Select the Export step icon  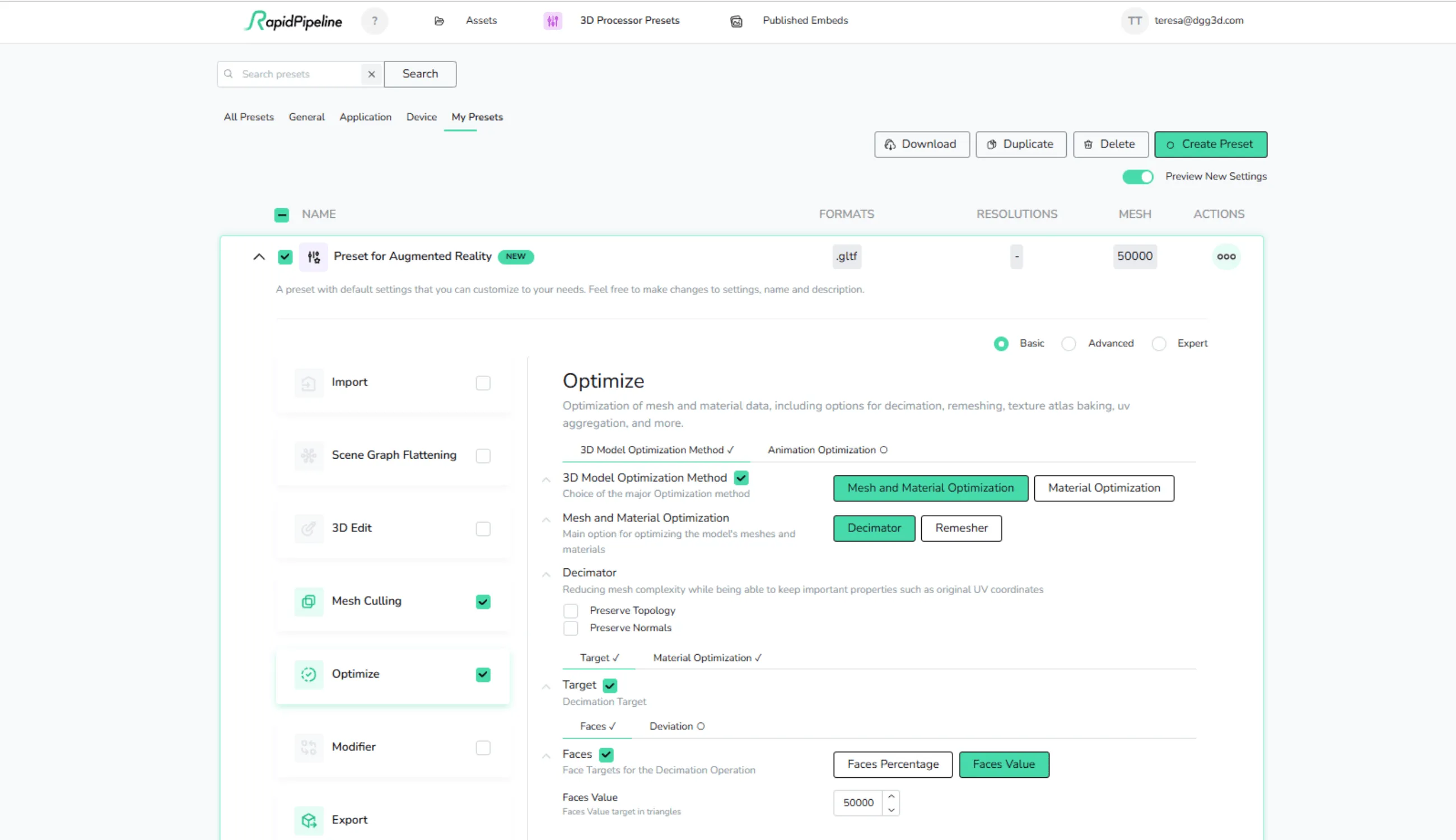(309, 820)
